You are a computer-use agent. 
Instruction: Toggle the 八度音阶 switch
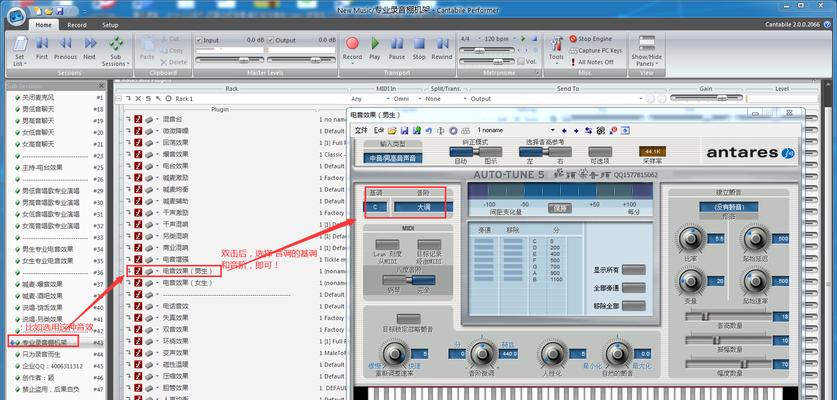pos(409,280)
